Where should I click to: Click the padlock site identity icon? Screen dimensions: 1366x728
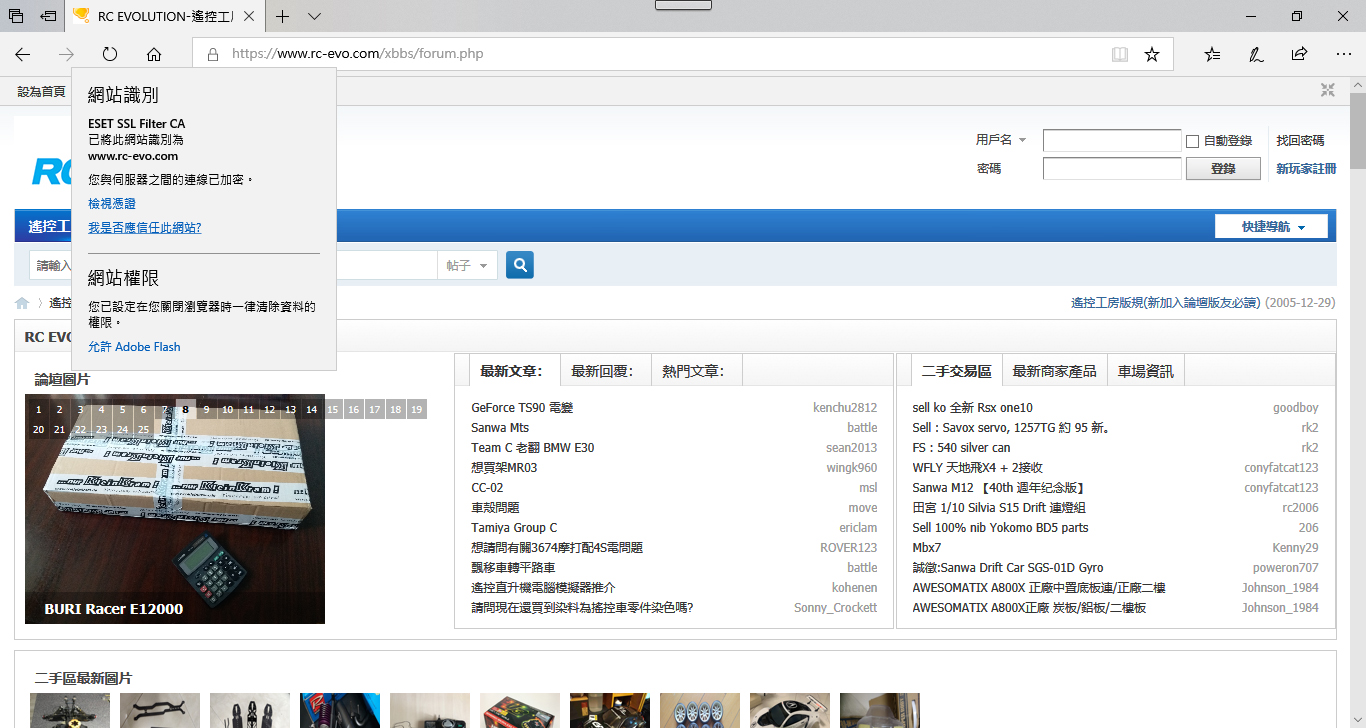pyautogui.click(x=212, y=54)
